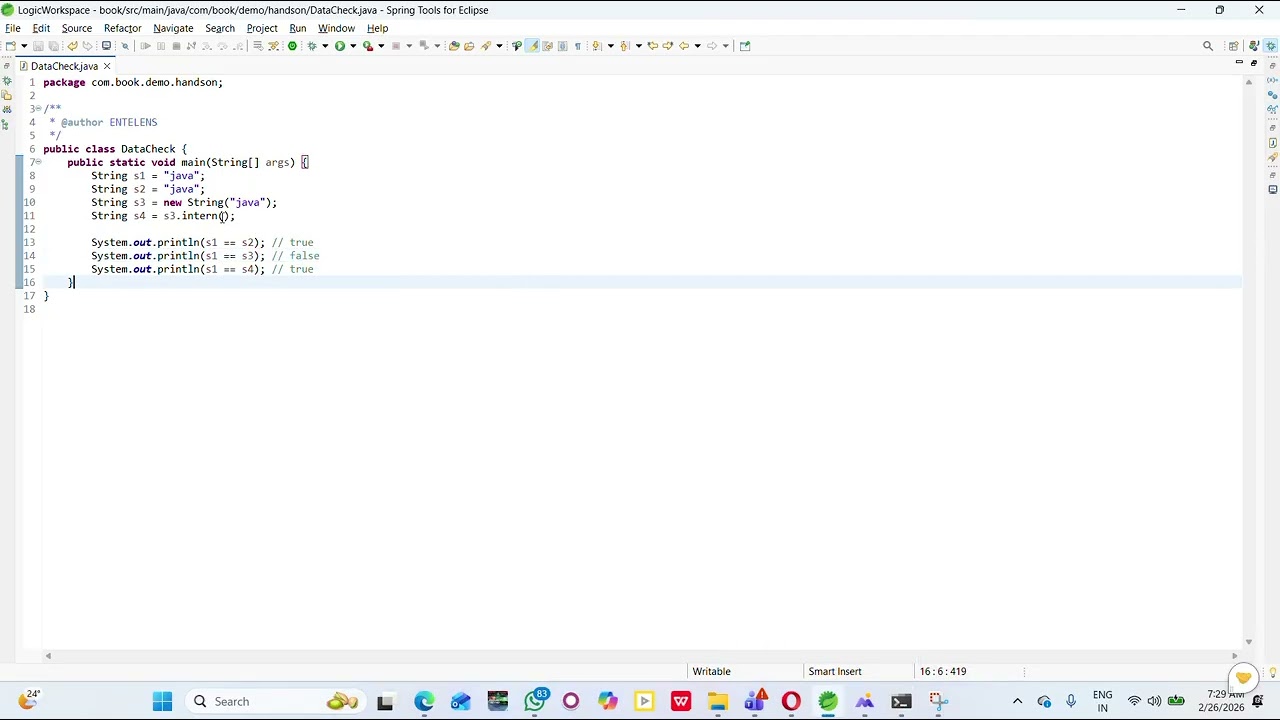Open the Navigate menu
Image resolution: width=1280 pixels, height=720 pixels.
click(x=173, y=28)
